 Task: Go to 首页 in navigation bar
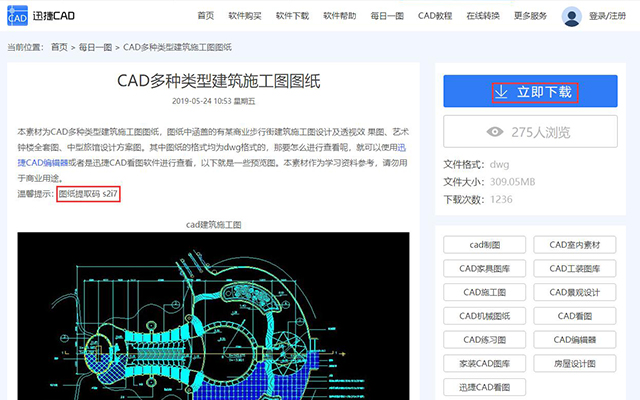(x=206, y=16)
